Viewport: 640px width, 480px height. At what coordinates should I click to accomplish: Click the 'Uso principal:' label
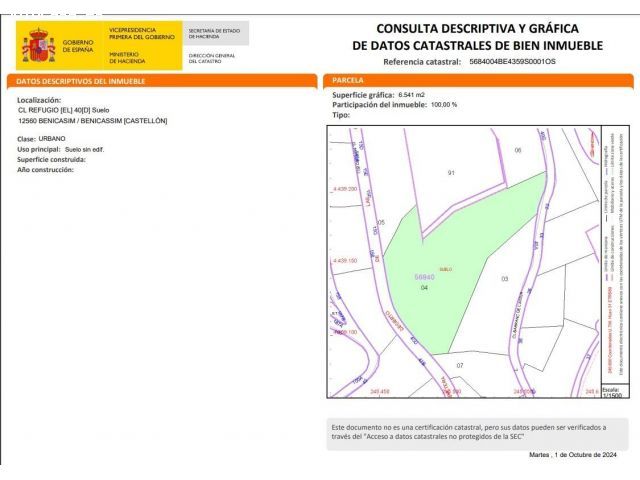click(x=39, y=149)
